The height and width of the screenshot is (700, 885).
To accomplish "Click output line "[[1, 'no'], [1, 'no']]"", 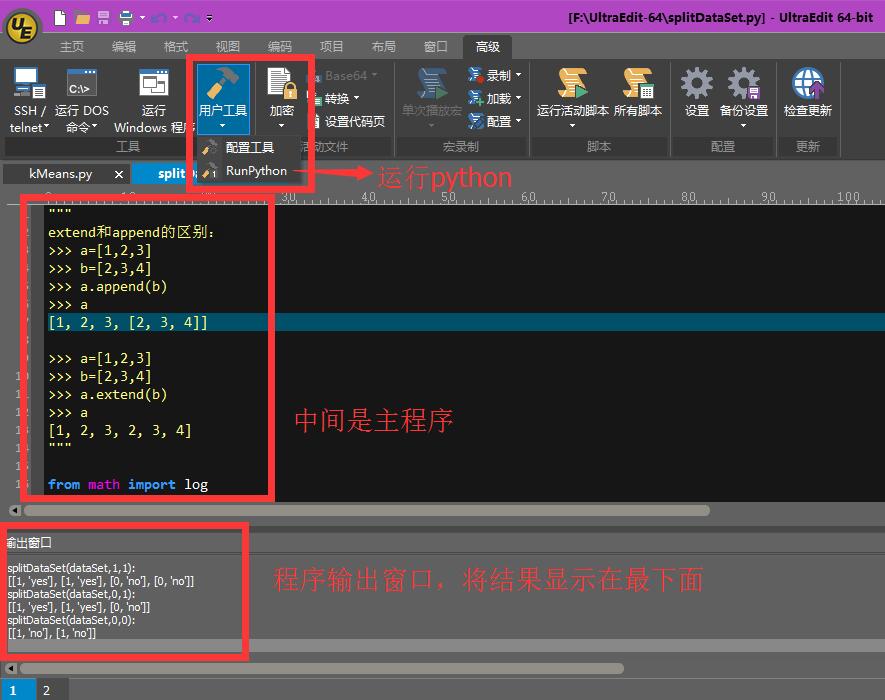I will click(x=52, y=633).
